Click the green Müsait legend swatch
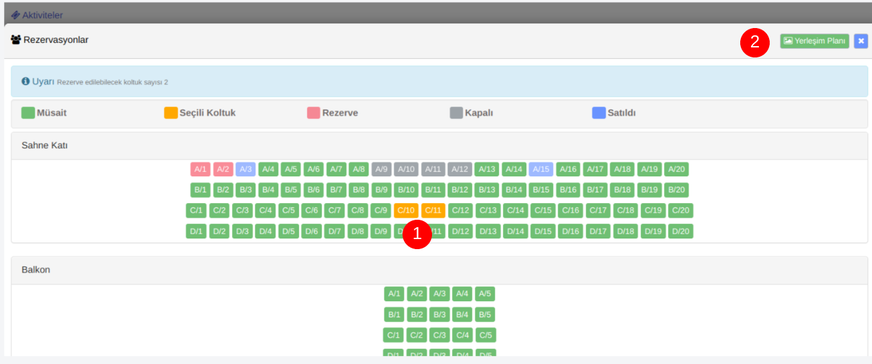 [28, 113]
